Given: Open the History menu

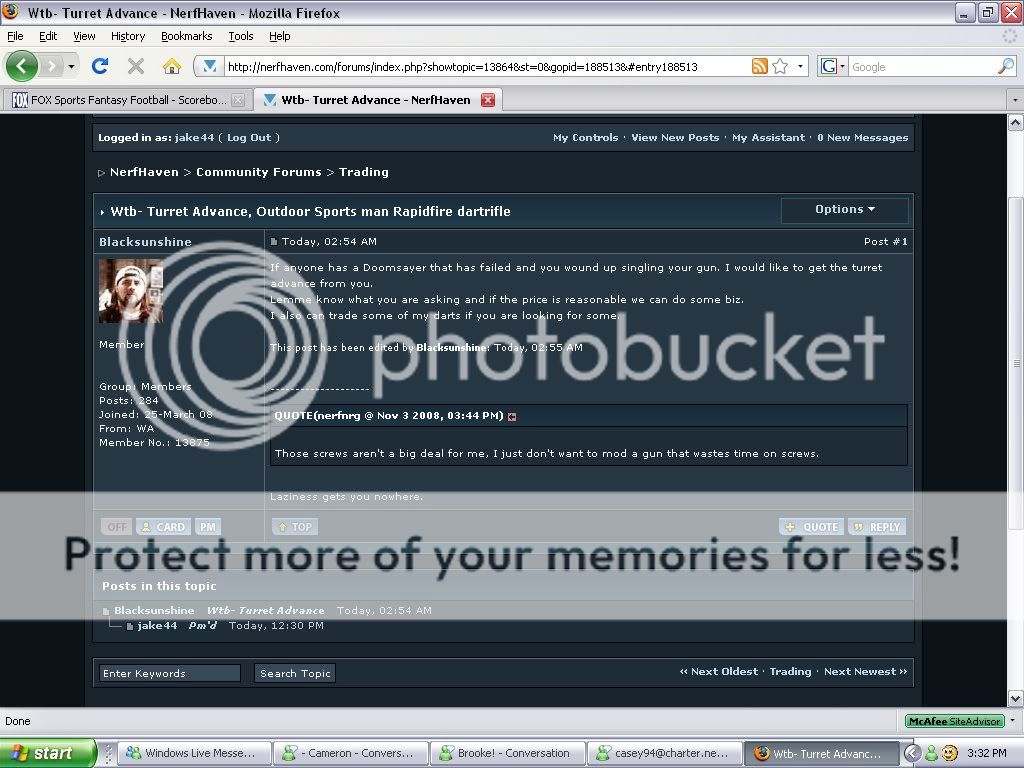Looking at the screenshot, I should (128, 37).
